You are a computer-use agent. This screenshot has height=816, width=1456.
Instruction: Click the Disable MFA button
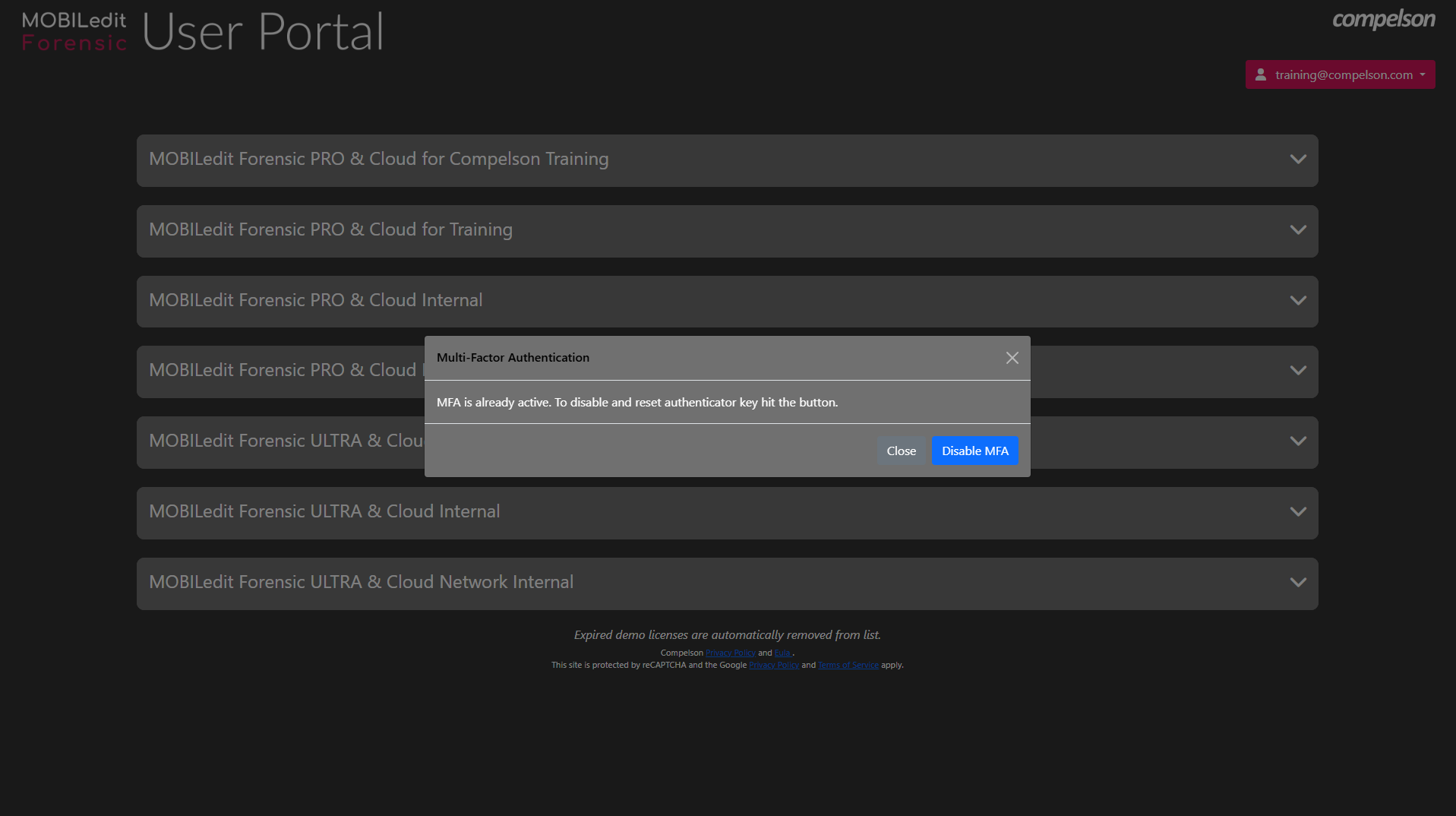pyautogui.click(x=974, y=451)
